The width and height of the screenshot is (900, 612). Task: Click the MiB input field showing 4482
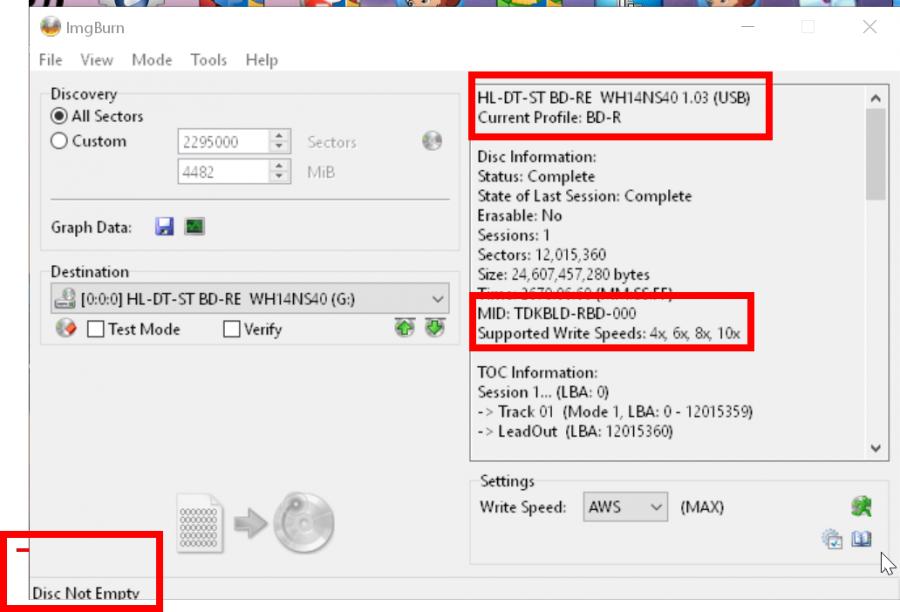(223, 172)
